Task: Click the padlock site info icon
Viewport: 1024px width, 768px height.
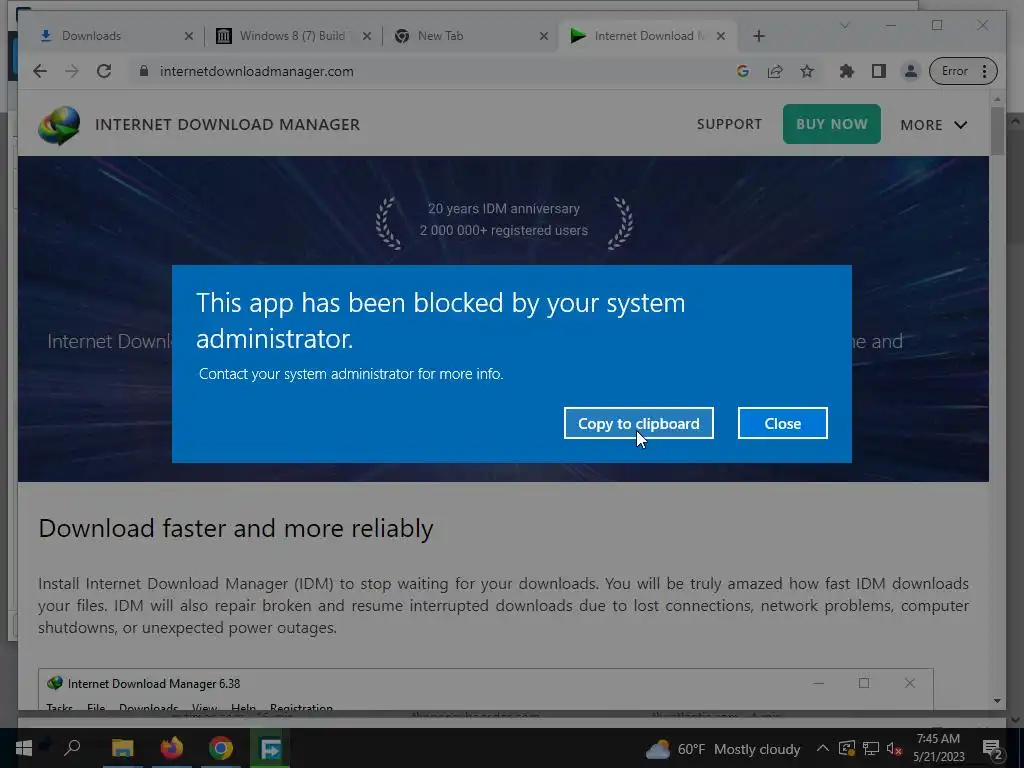Action: (x=144, y=71)
